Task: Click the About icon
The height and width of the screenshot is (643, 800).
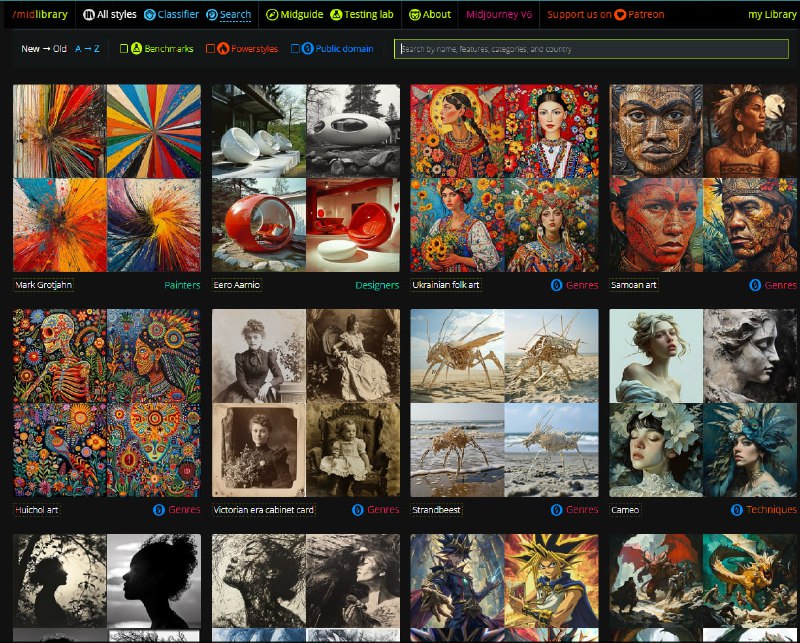Action: (414, 15)
